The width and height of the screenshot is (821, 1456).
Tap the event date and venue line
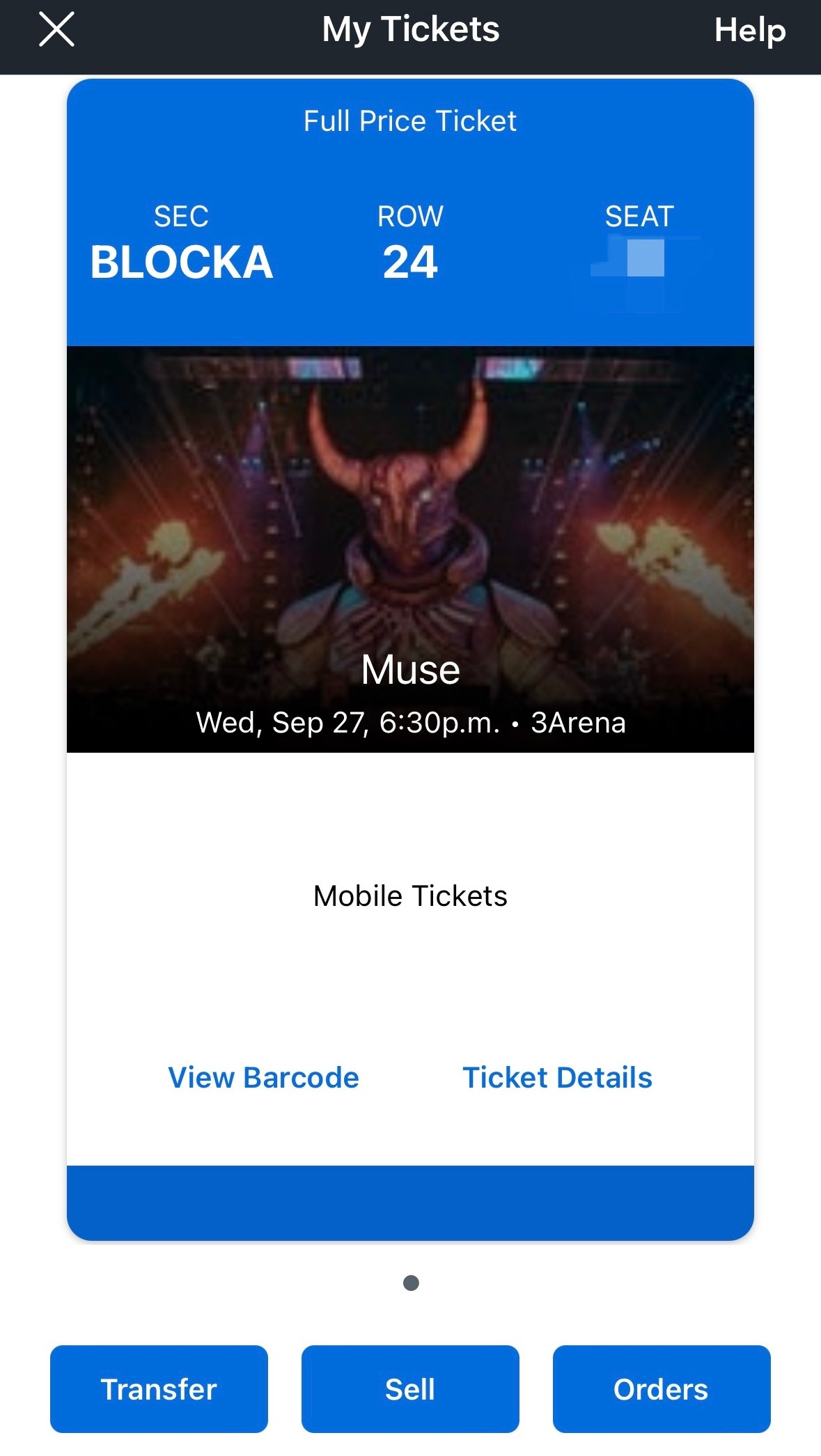pyautogui.click(x=411, y=723)
